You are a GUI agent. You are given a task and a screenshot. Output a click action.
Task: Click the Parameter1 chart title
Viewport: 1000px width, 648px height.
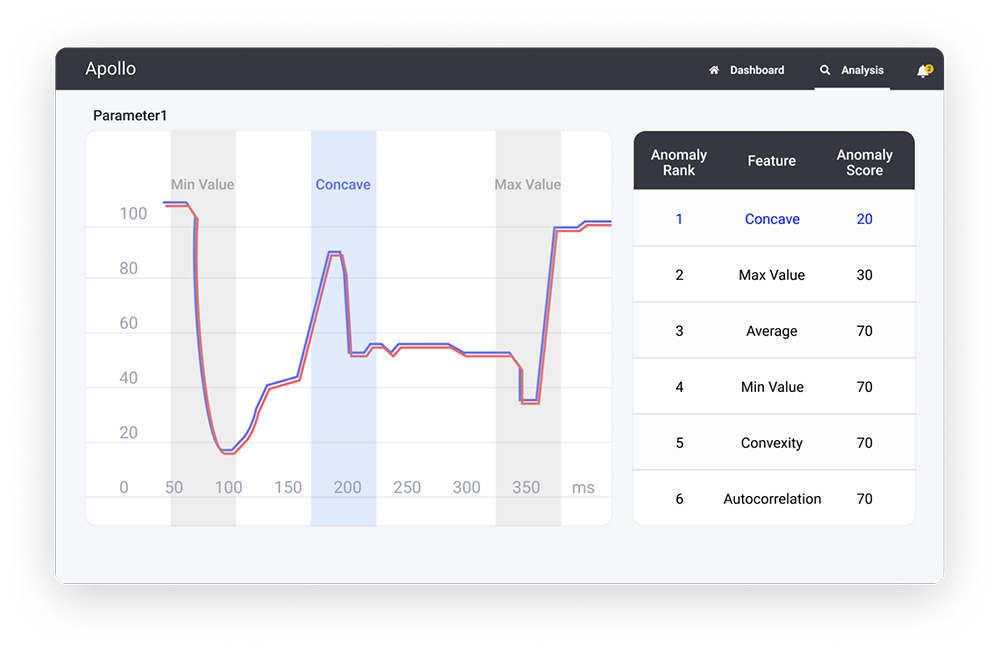coord(130,116)
